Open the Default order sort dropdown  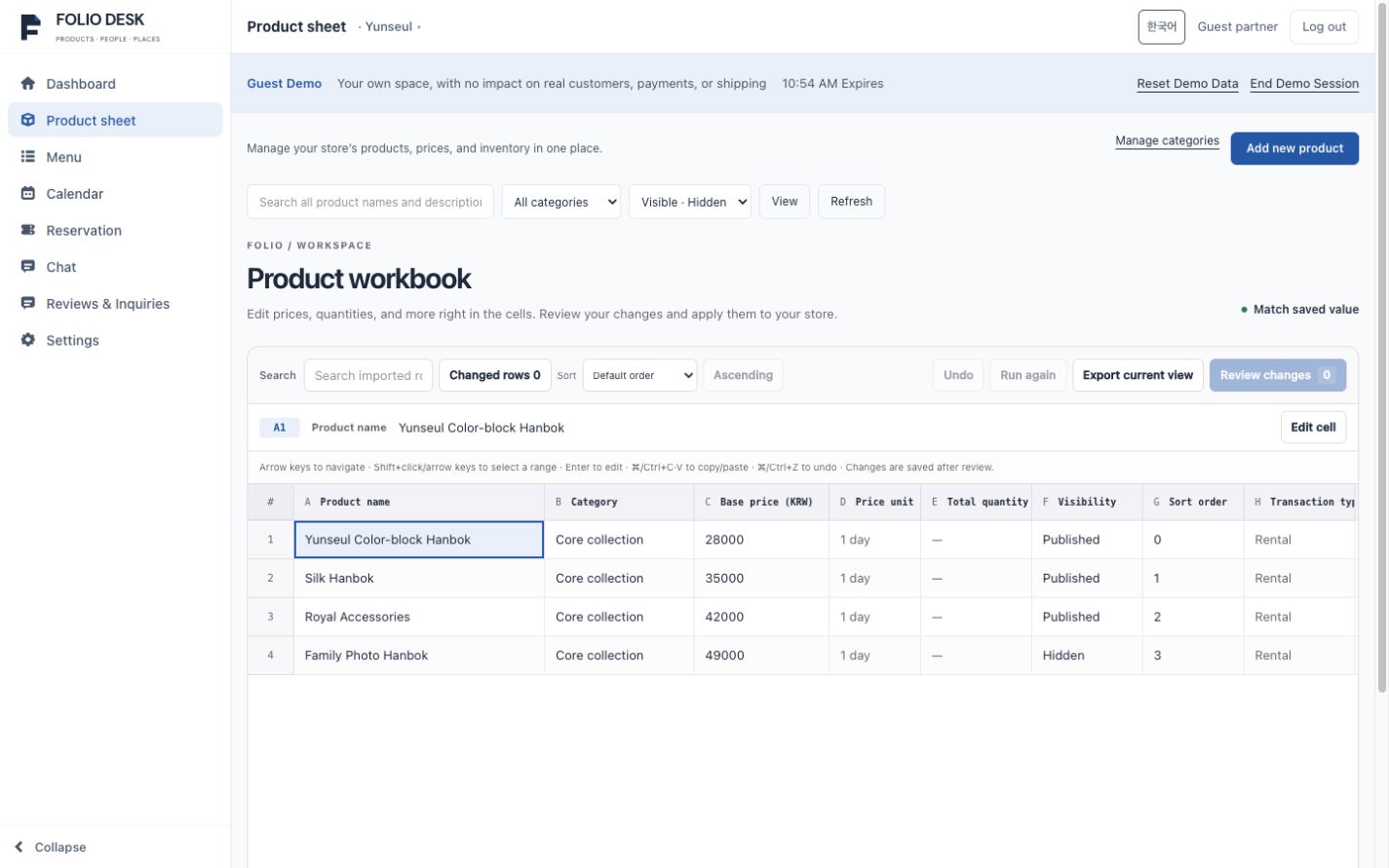click(639, 375)
